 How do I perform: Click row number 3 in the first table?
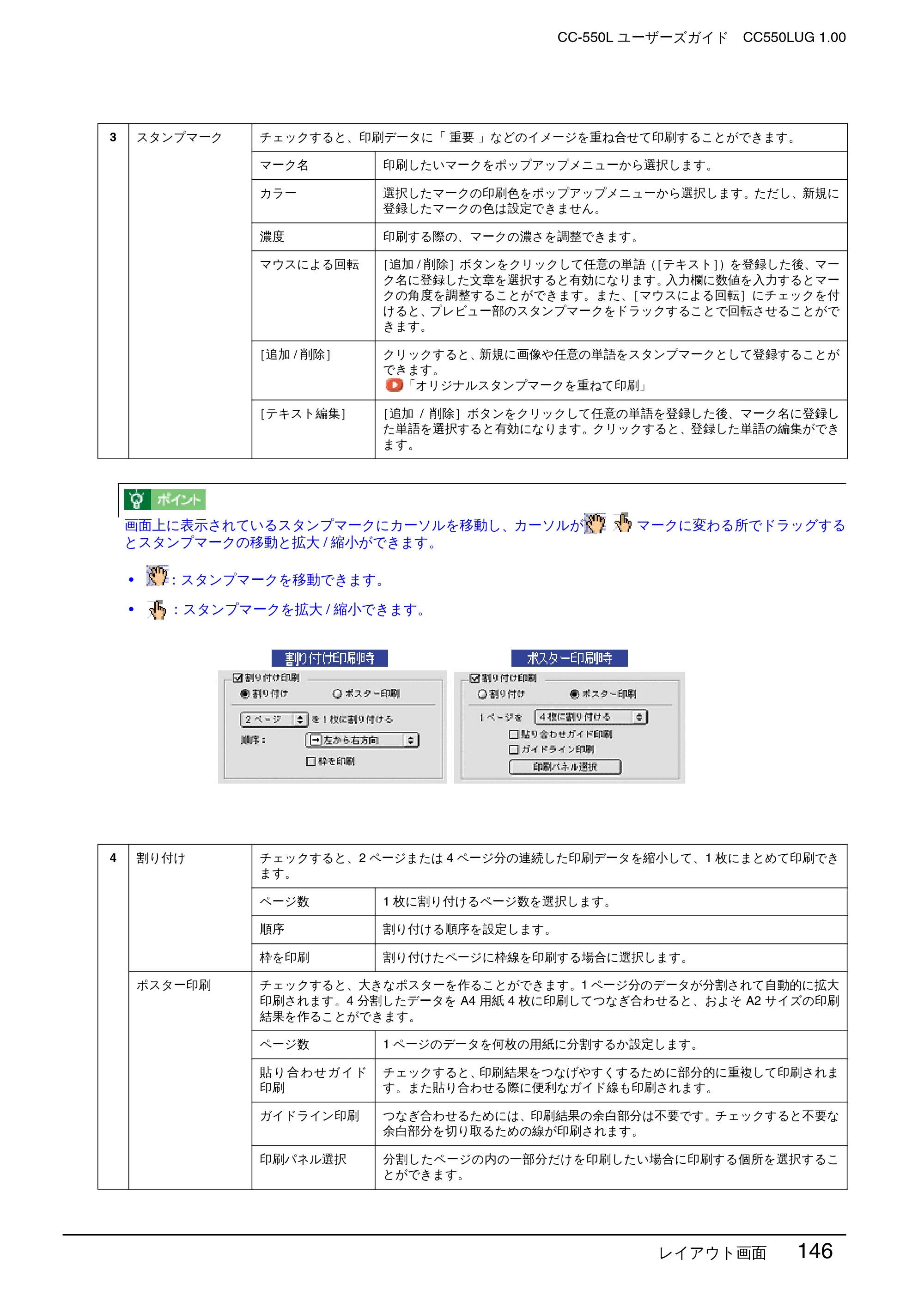click(x=113, y=137)
